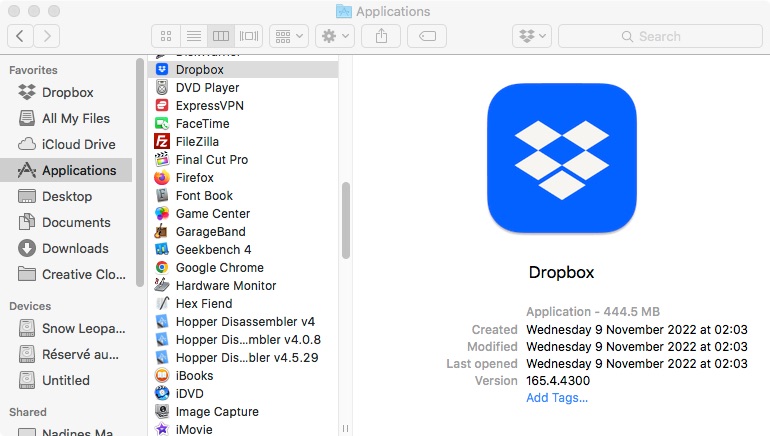Select the Réservé au… volume
The height and width of the screenshot is (436, 770).
(x=66, y=354)
